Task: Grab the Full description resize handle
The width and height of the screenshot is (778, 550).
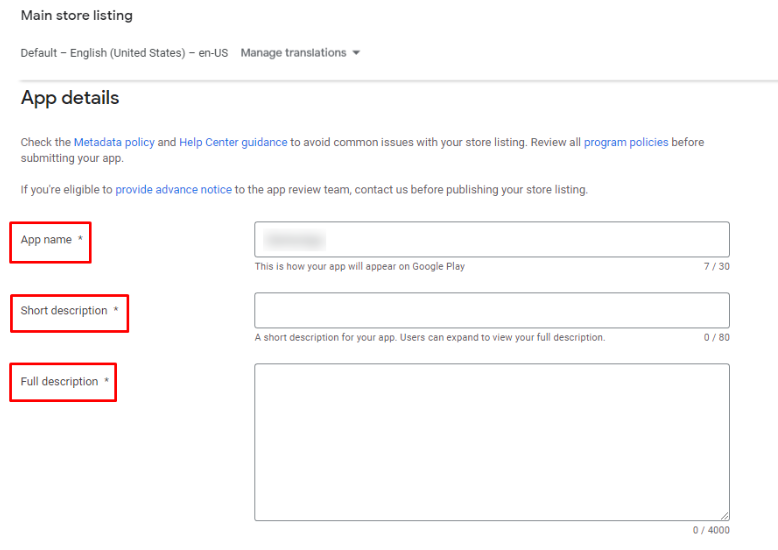Action: point(724,515)
